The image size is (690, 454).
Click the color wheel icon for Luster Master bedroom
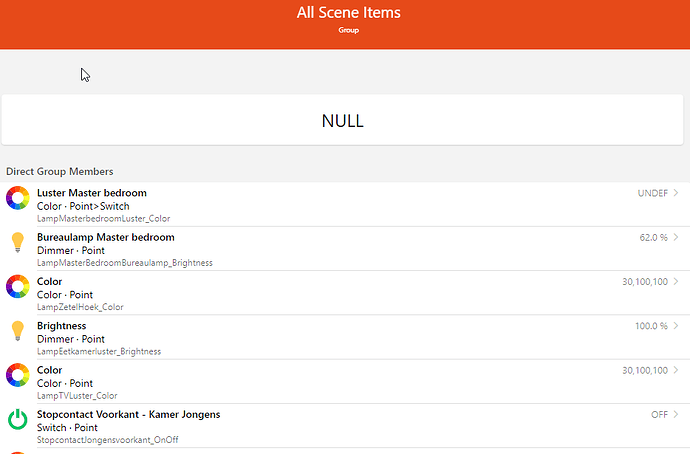coord(18,198)
